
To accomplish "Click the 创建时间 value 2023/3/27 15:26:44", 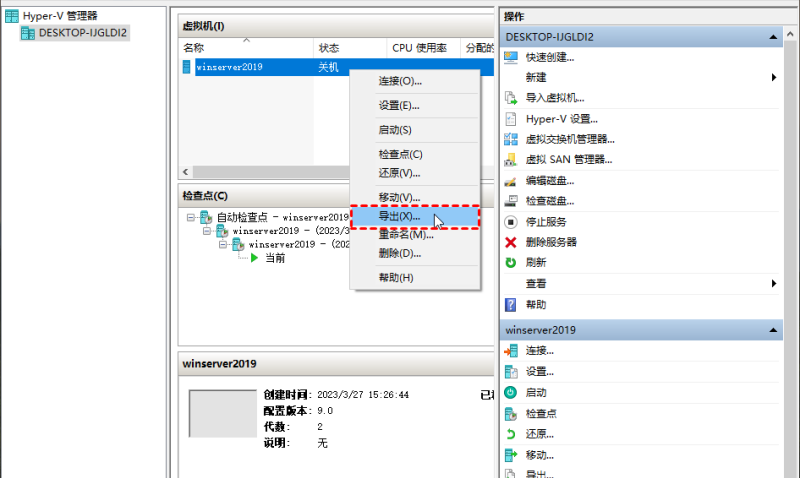I will click(x=363, y=395).
